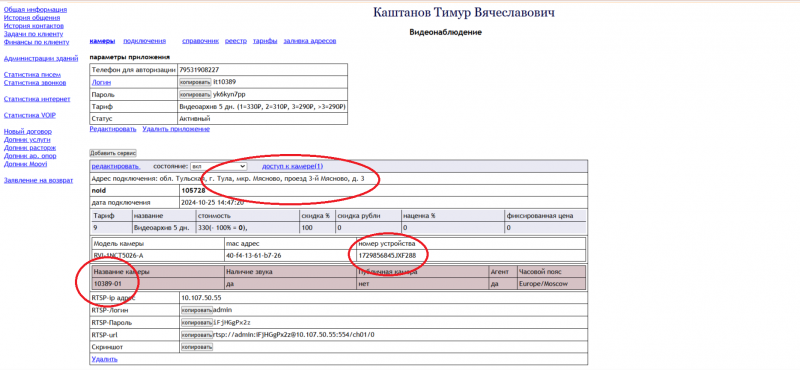The height and width of the screenshot is (370, 800).
Task: Open the 'справочник' tab
Action: (201, 41)
